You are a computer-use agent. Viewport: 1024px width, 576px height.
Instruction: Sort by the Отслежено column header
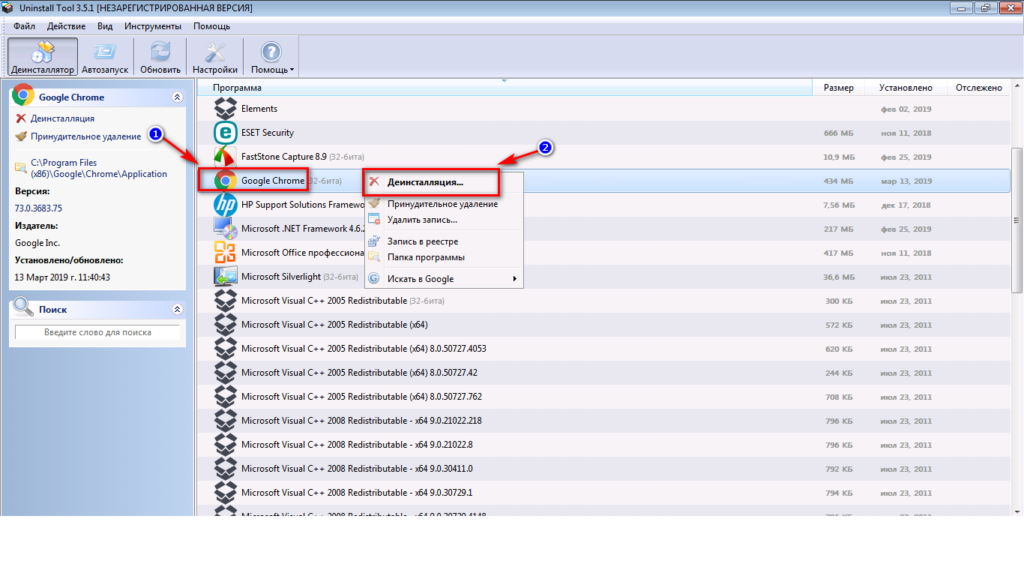tap(978, 88)
